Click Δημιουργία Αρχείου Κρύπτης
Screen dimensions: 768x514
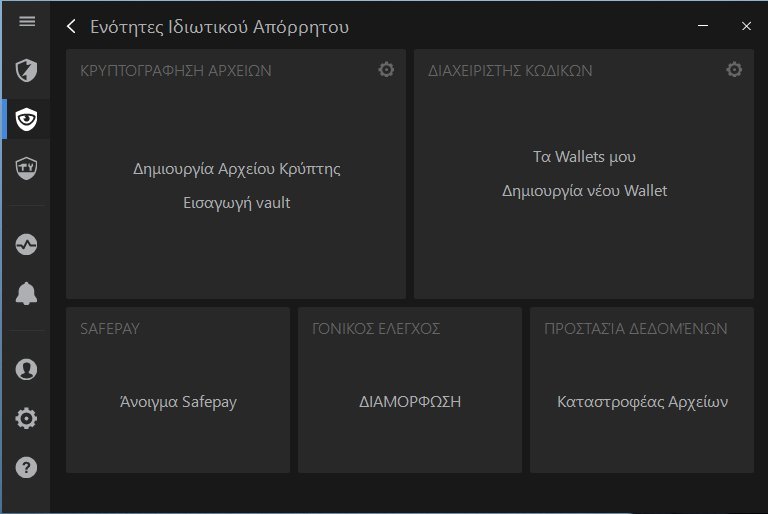click(x=237, y=169)
